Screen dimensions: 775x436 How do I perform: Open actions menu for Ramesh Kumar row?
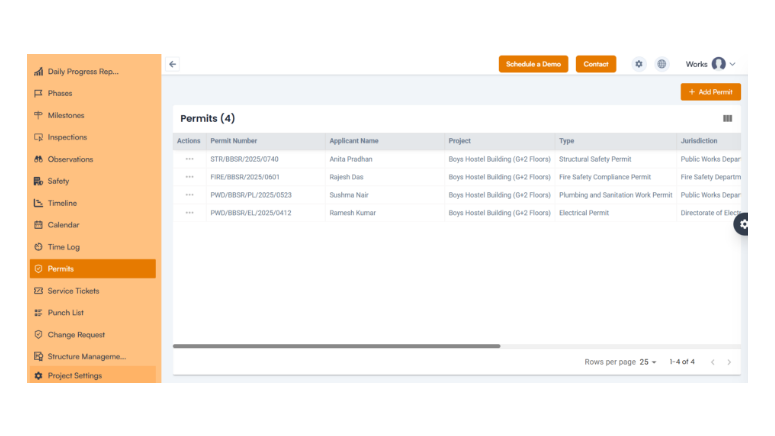tap(189, 213)
